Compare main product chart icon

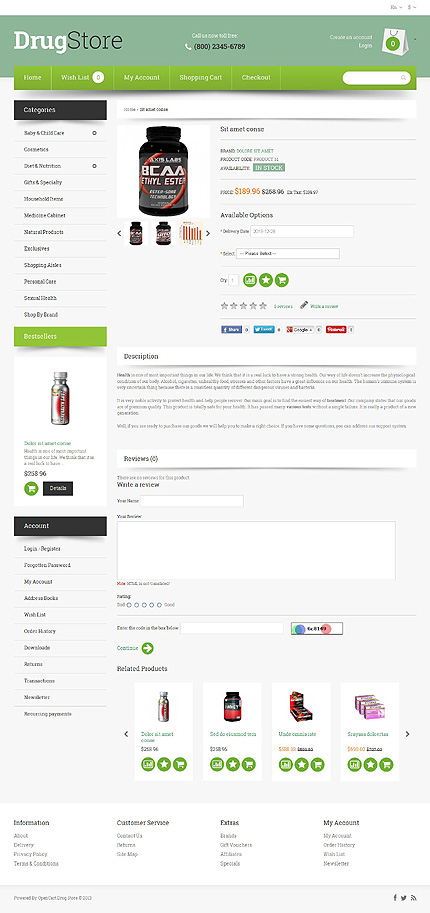click(250, 280)
